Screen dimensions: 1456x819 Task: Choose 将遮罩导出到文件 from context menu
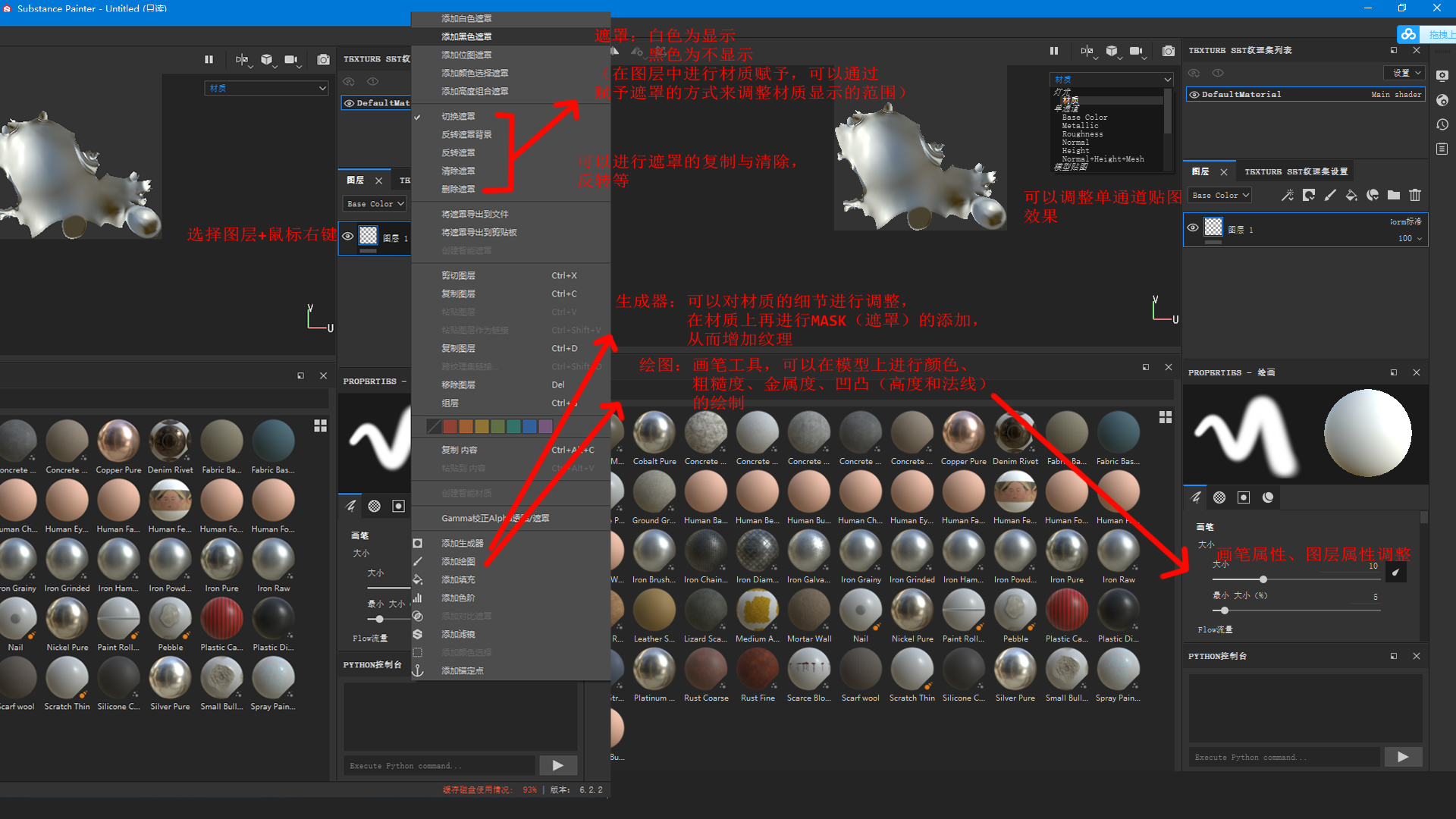point(511,215)
